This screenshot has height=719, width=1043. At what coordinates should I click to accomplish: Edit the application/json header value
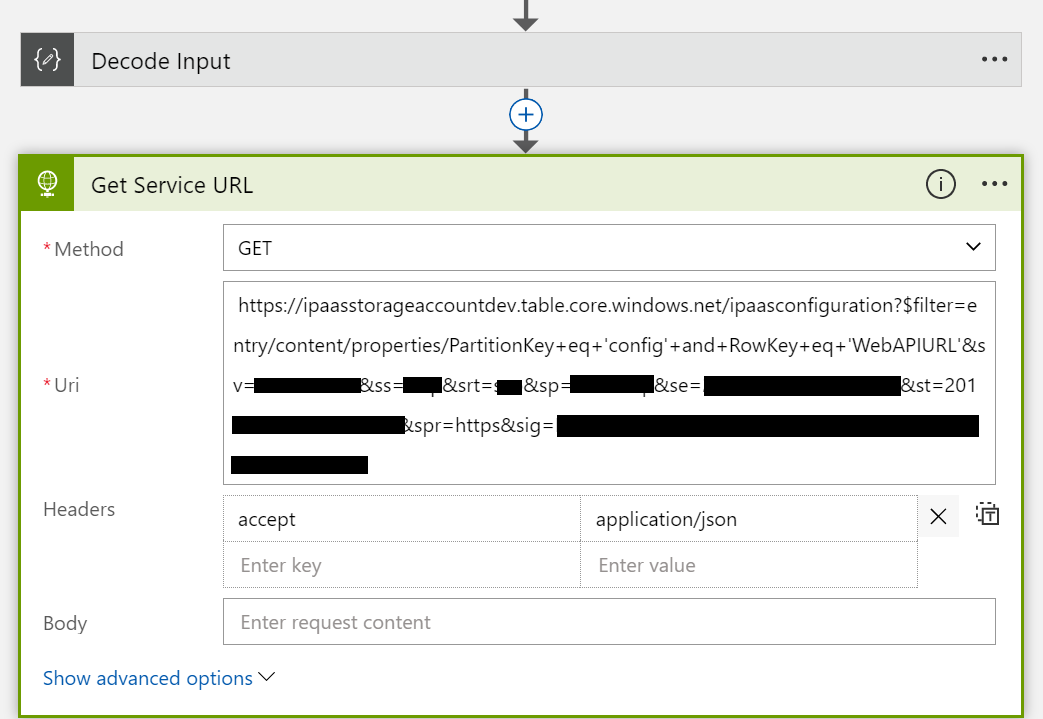coord(748,519)
